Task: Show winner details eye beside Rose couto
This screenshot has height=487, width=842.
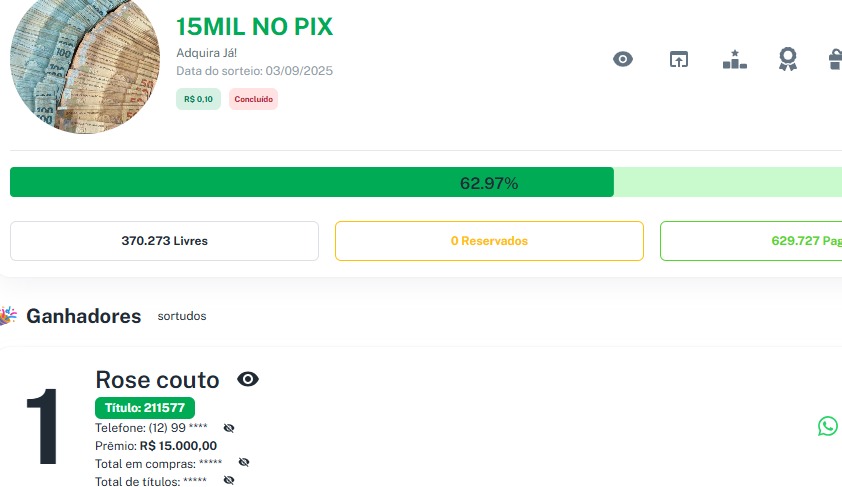Action: point(248,379)
